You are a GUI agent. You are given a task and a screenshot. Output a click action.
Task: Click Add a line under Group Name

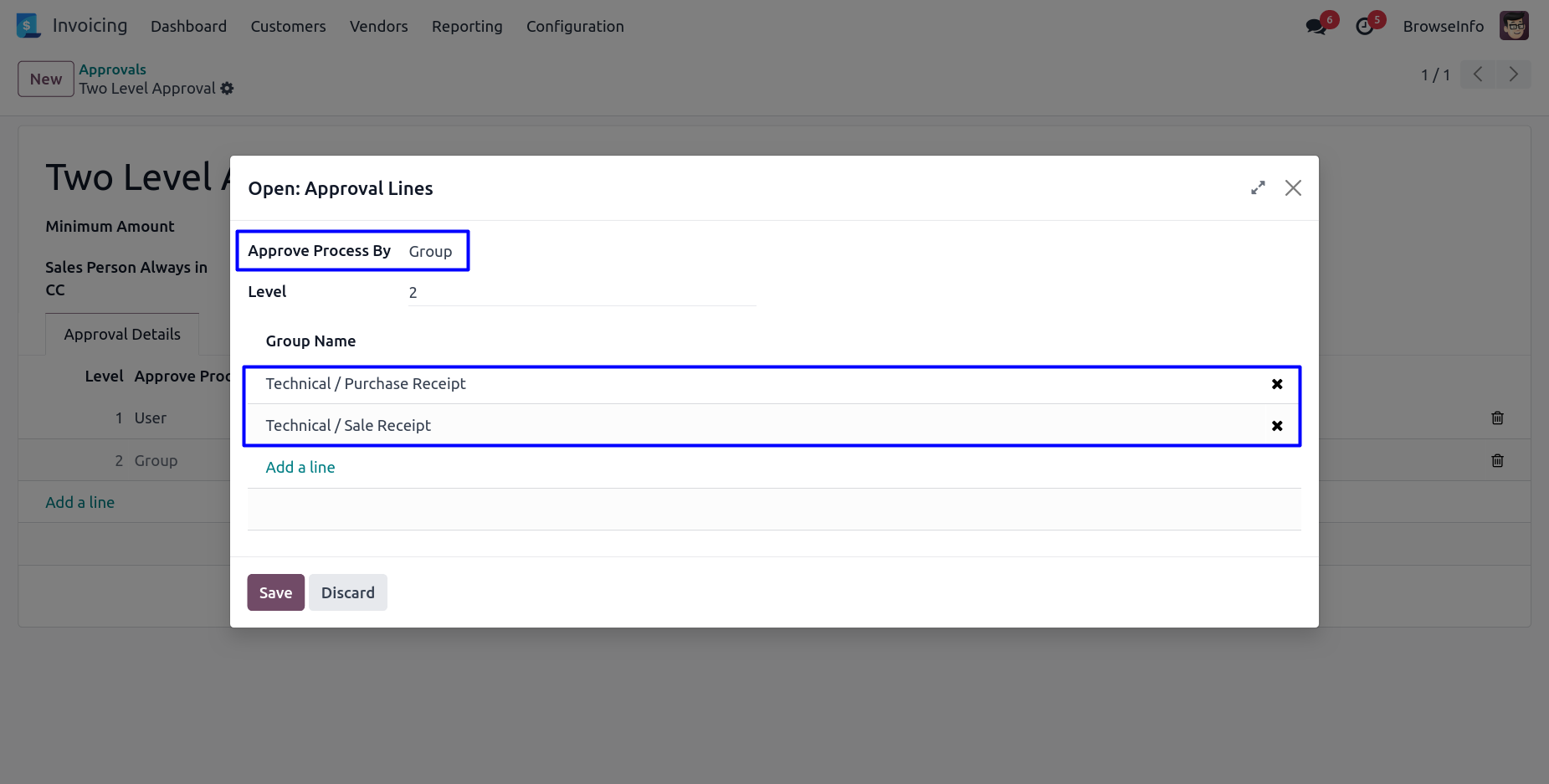300,468
